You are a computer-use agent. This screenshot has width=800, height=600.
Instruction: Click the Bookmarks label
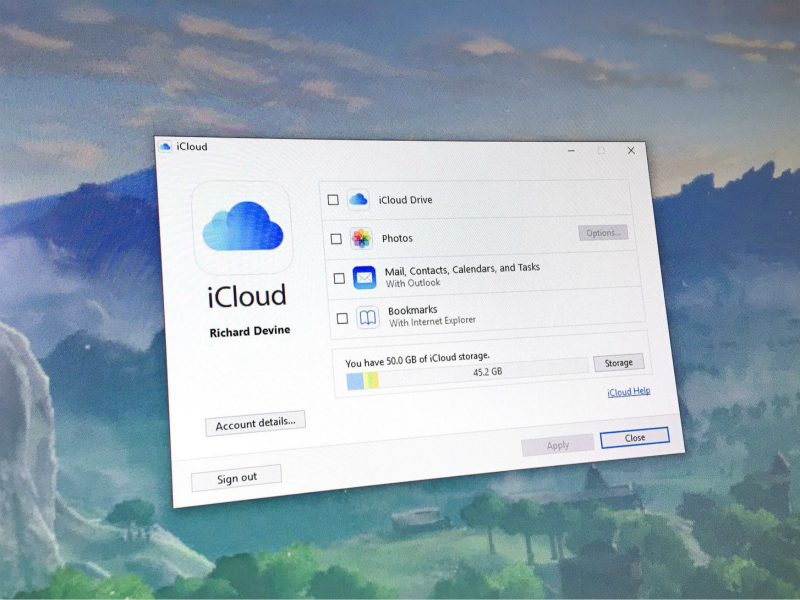413,310
